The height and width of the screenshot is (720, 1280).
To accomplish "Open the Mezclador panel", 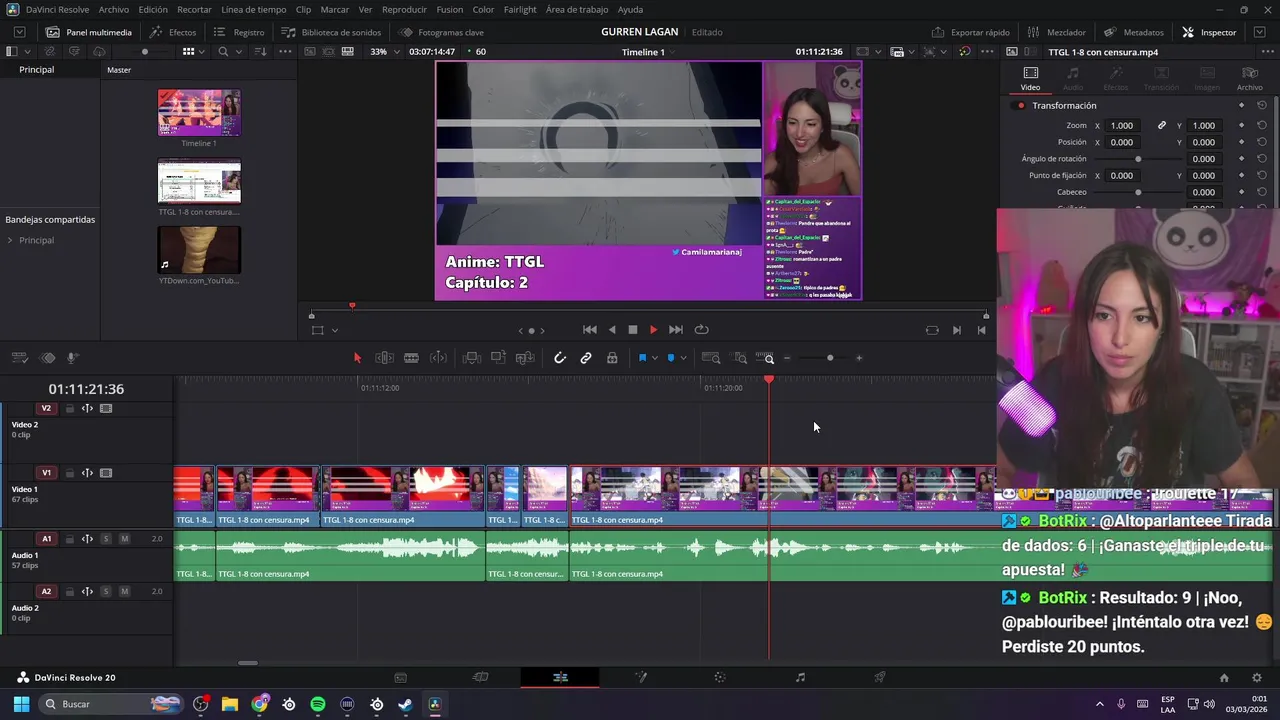I will coord(1056,32).
